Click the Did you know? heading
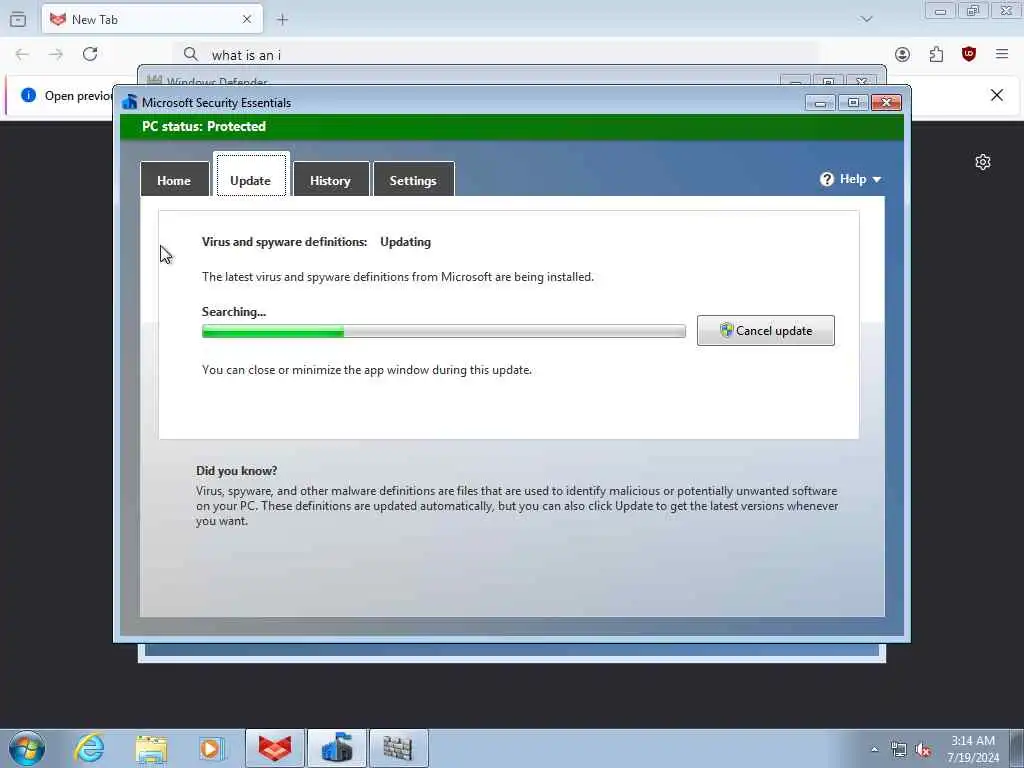Screen dimensions: 1024x768 point(236,471)
